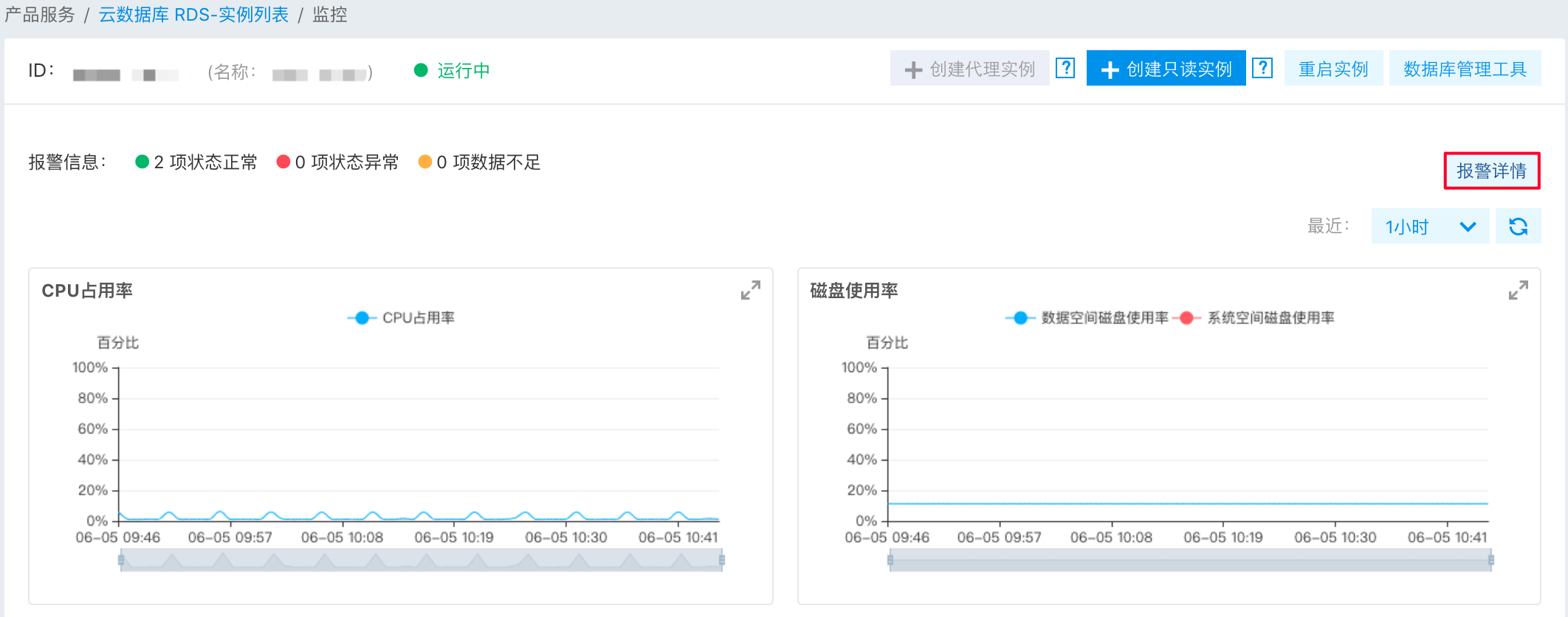This screenshot has height=617, width=1568.
Task: Click 创建只读实例 button
Action: [x=1166, y=69]
